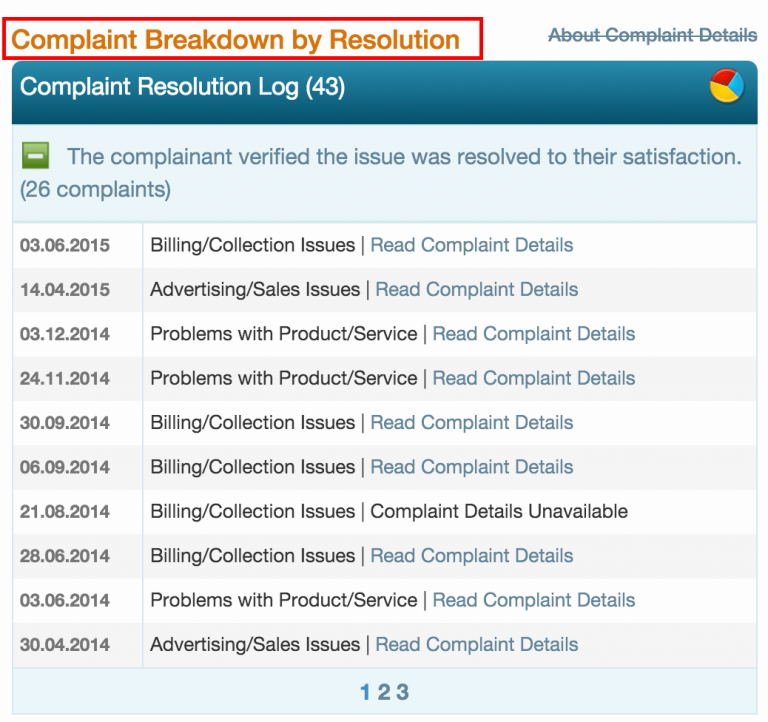Click the Complaint Breakdown by Resolution heading
Viewport: 768px width, 722px height.
236,40
